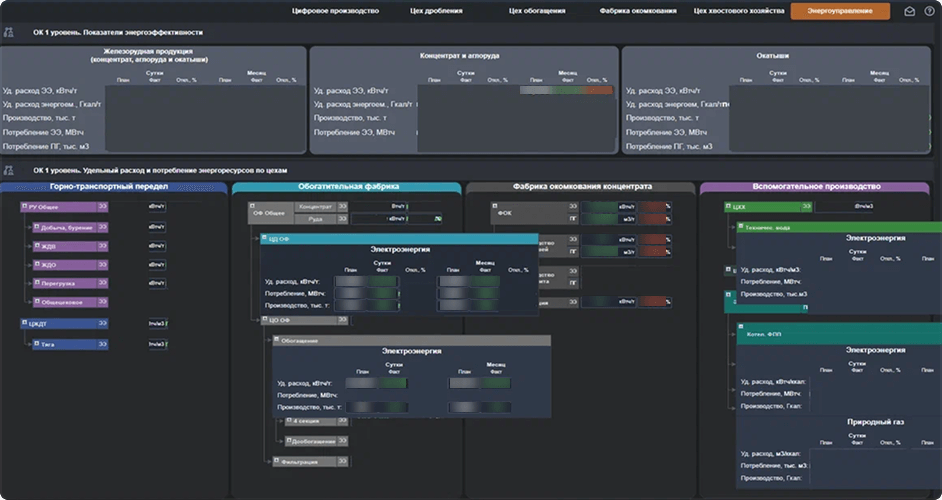The height and width of the screenshot is (500, 942).
Task: Click Производство, Гкал under Электроэнергия
Action: pyautogui.click(x=771, y=406)
